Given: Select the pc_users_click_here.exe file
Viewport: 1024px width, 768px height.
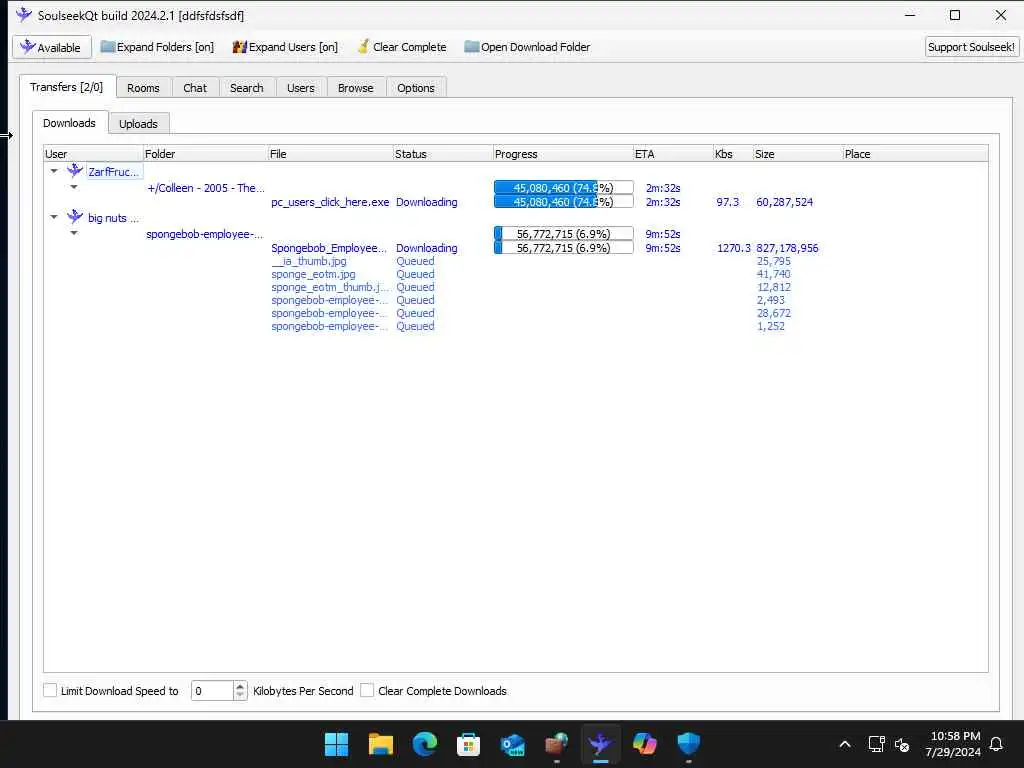Looking at the screenshot, I should pyautogui.click(x=330, y=202).
